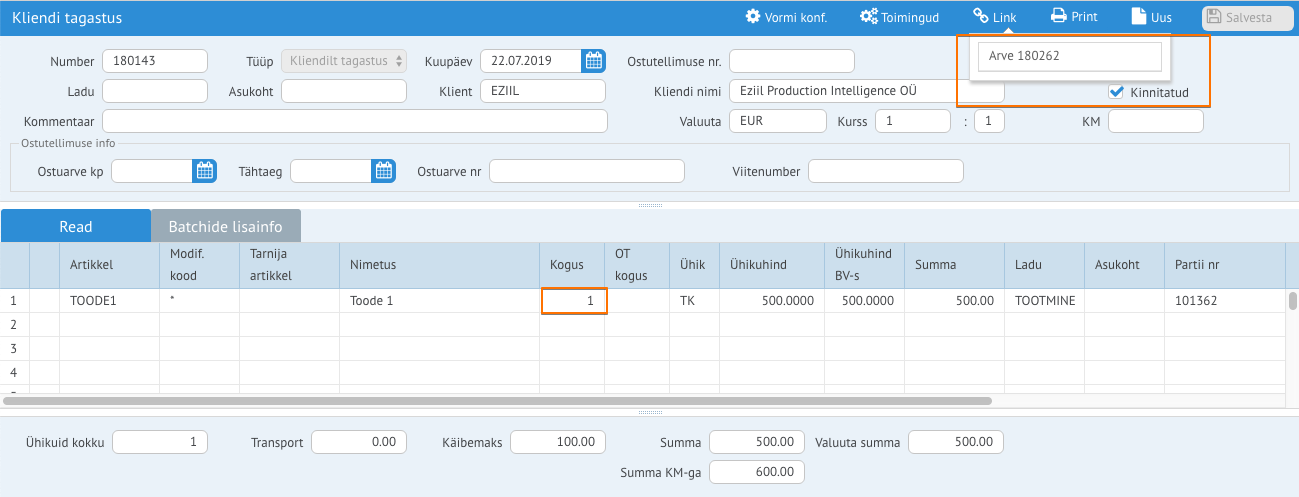Open calendar picker for Tähtaeg field
Image resolution: width=1299 pixels, height=497 pixels.
coord(384,171)
